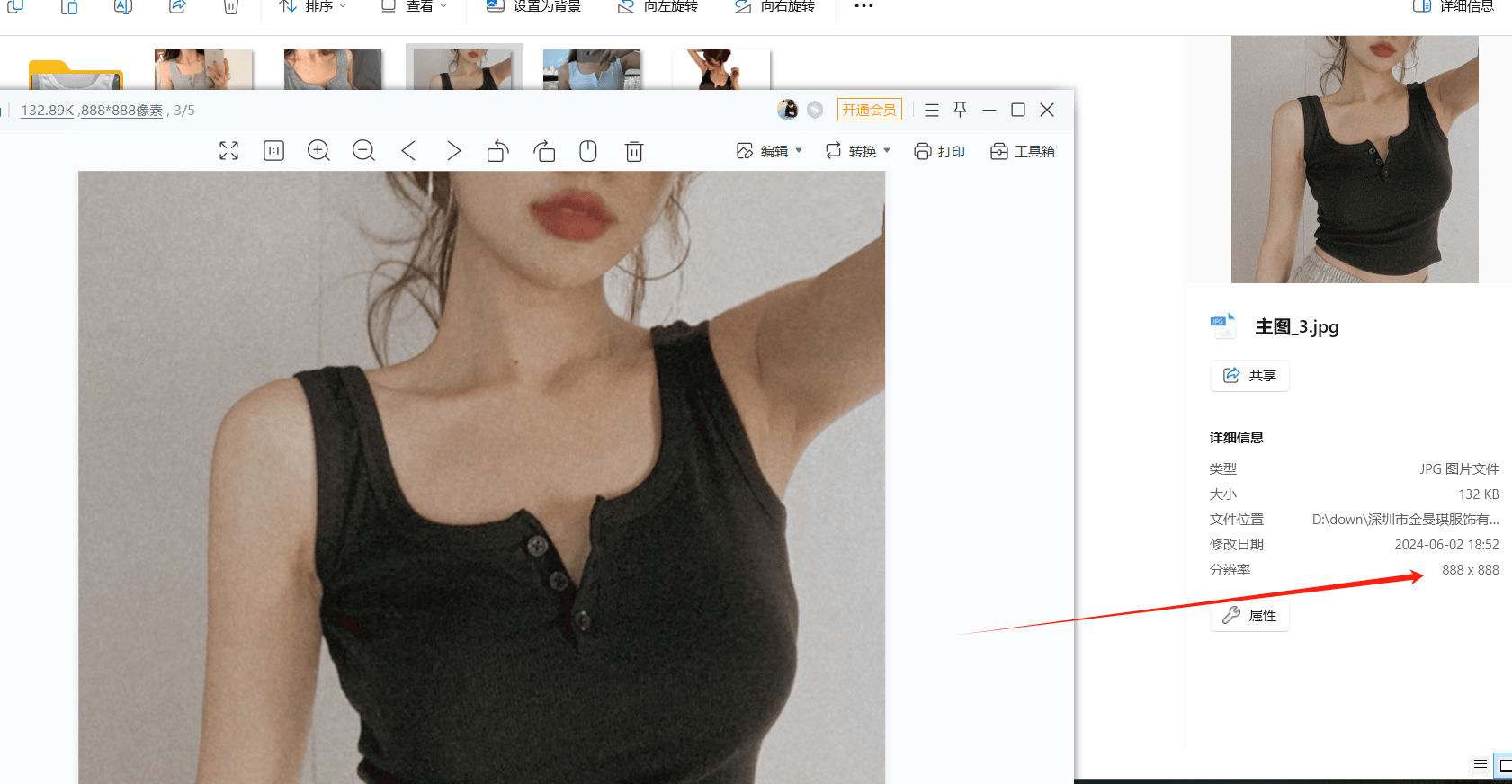Open the 查看 view menu
Screen dimensions: 1512x784
pyautogui.click(x=414, y=6)
